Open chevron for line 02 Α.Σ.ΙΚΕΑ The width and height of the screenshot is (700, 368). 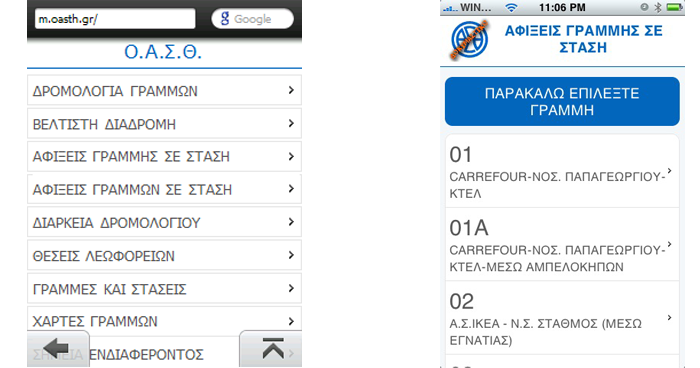[x=669, y=318]
